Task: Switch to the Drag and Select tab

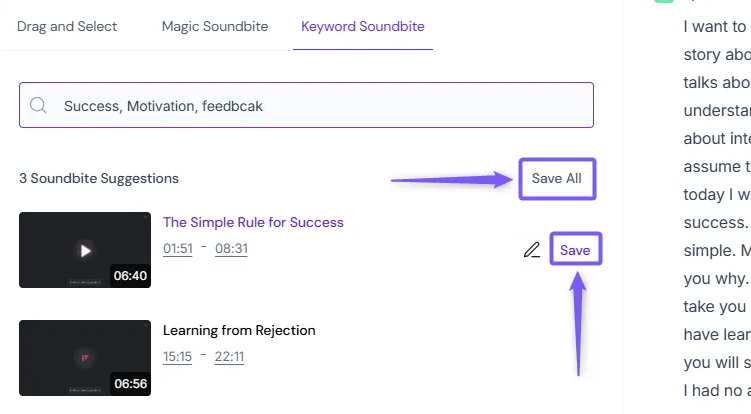Action: pyautogui.click(x=67, y=26)
